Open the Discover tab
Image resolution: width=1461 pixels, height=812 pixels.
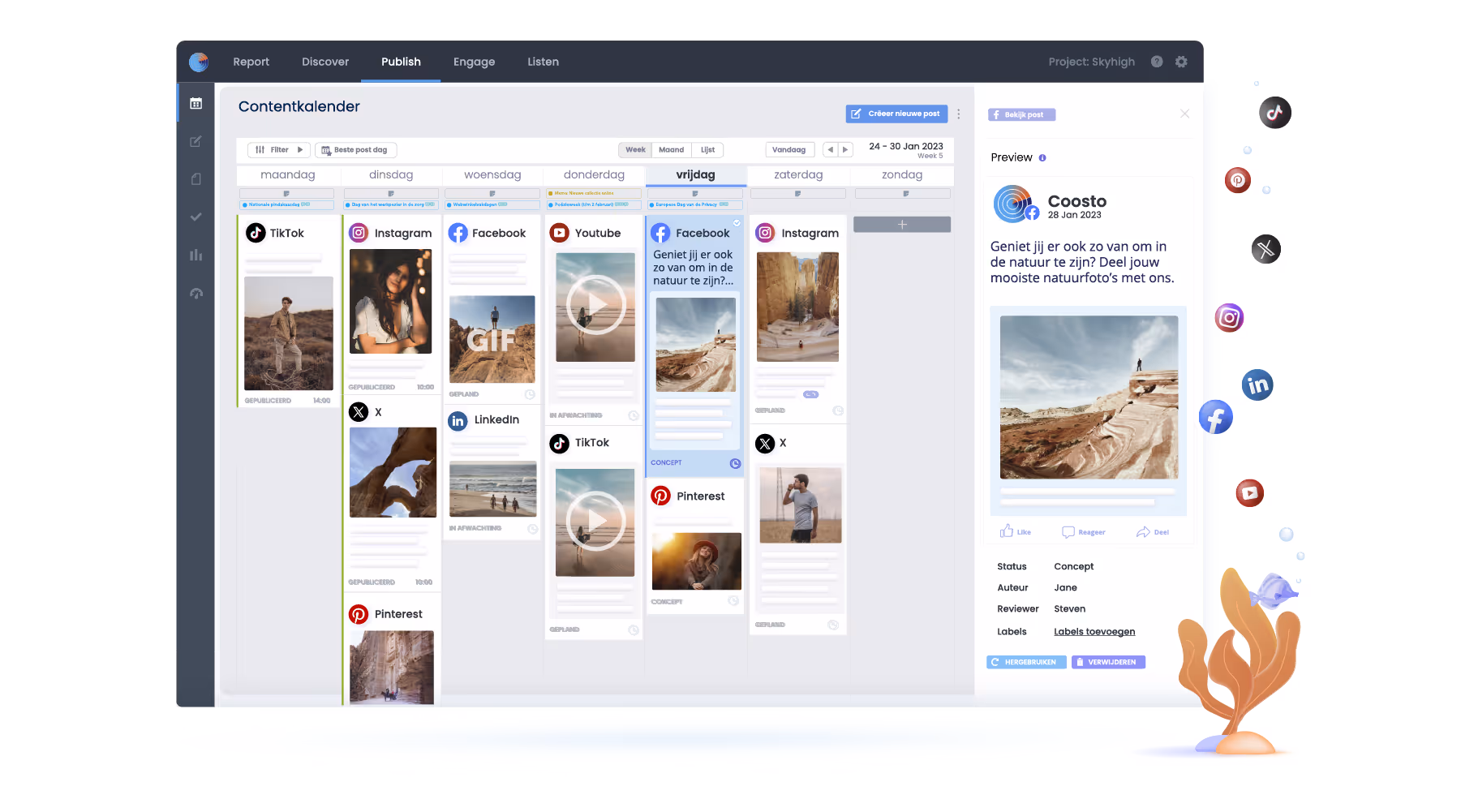coord(325,62)
